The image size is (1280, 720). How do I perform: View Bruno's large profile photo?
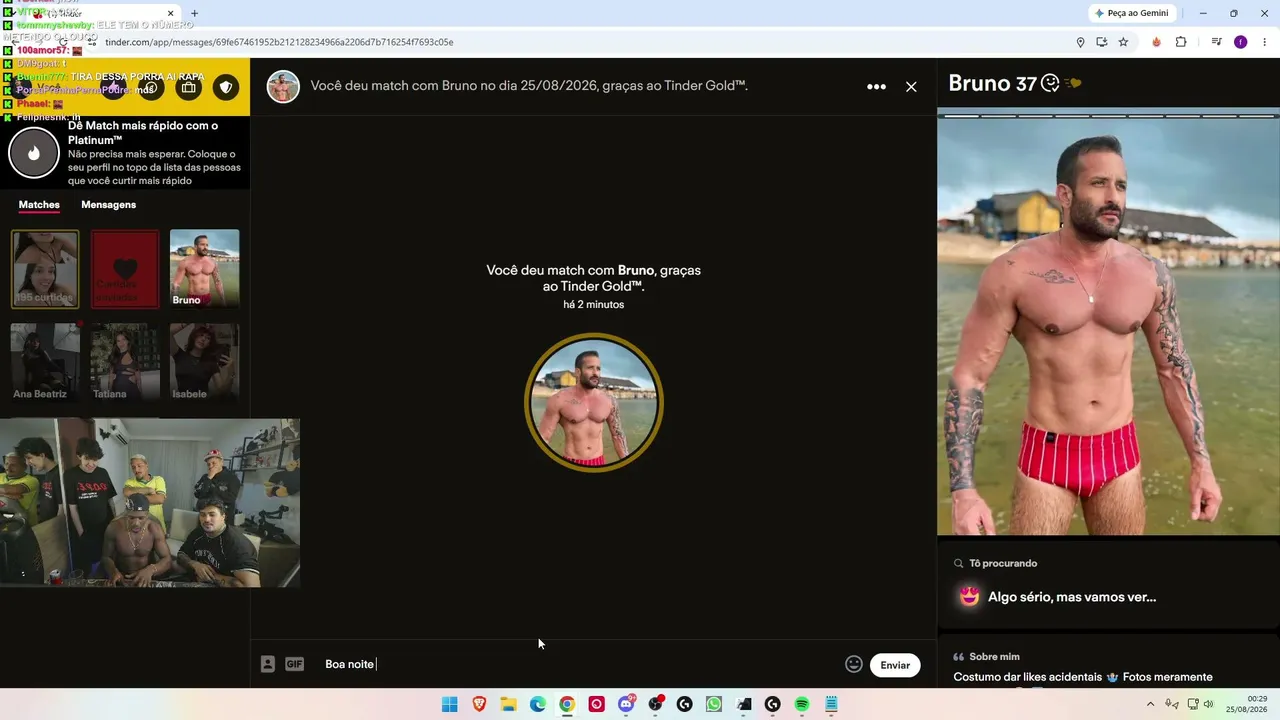(x=1108, y=322)
